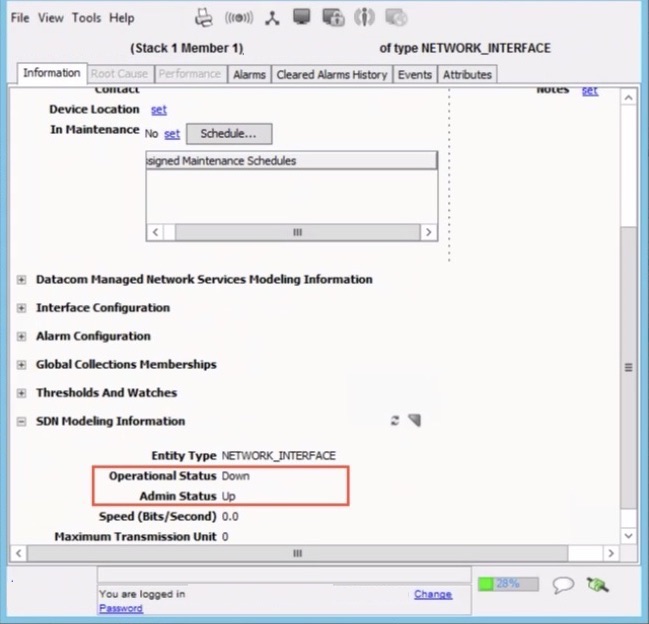This screenshot has width=649, height=624.
Task: Open the View menu
Action: coord(50,18)
